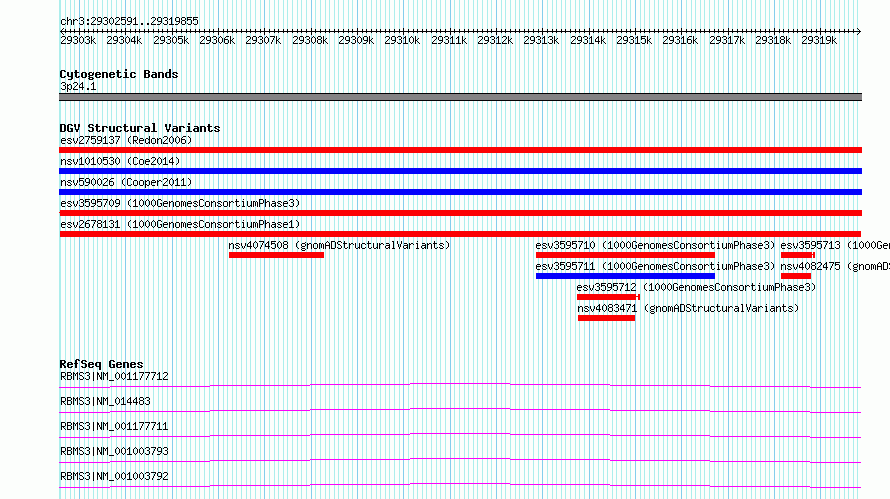Select the nsv4082475 short red bar
Image resolution: width=890 pixels, height=499 pixels.
pyautogui.click(x=796, y=276)
